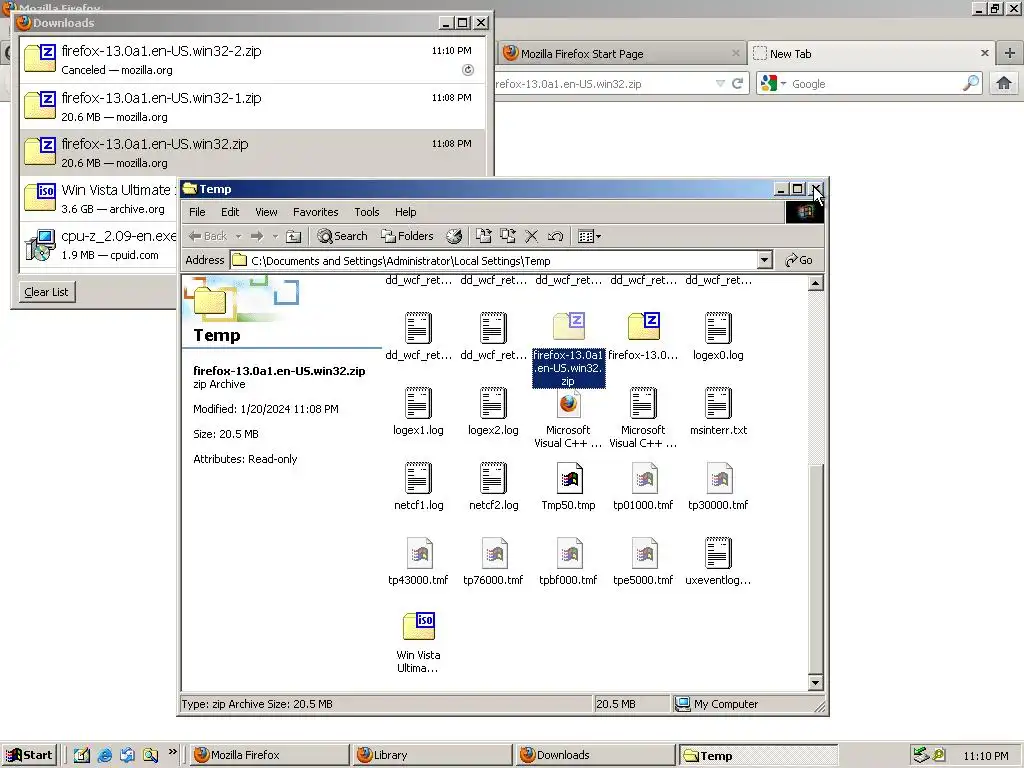Open the Favorites menu
The height and width of the screenshot is (768, 1024).
point(315,212)
